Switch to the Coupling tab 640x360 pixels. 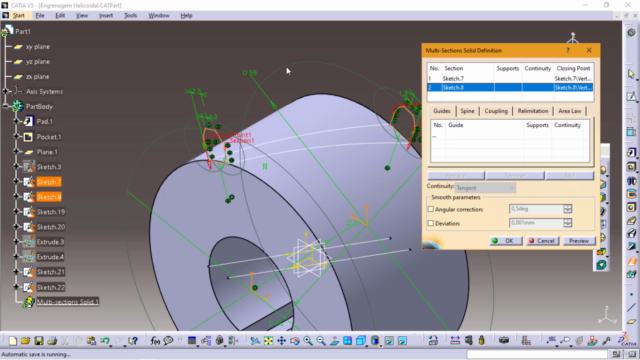click(496, 111)
